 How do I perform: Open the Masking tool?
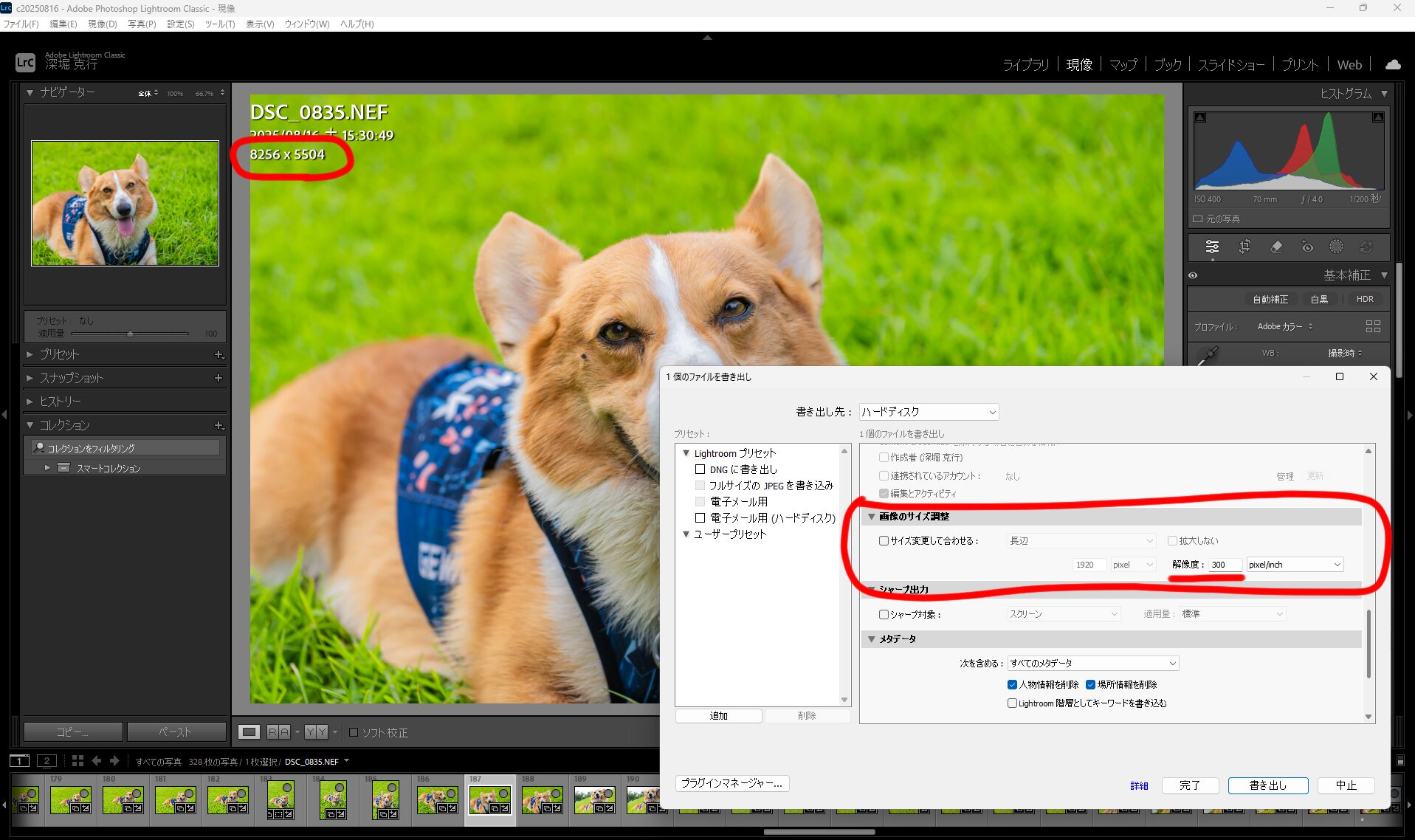1336,247
